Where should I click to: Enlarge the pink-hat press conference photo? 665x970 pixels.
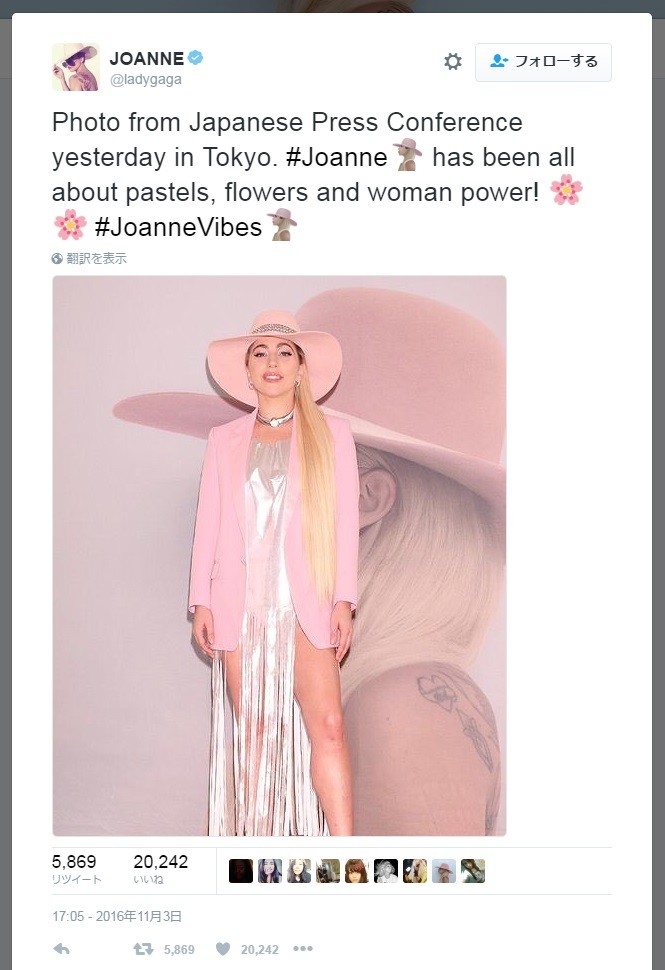(x=279, y=555)
